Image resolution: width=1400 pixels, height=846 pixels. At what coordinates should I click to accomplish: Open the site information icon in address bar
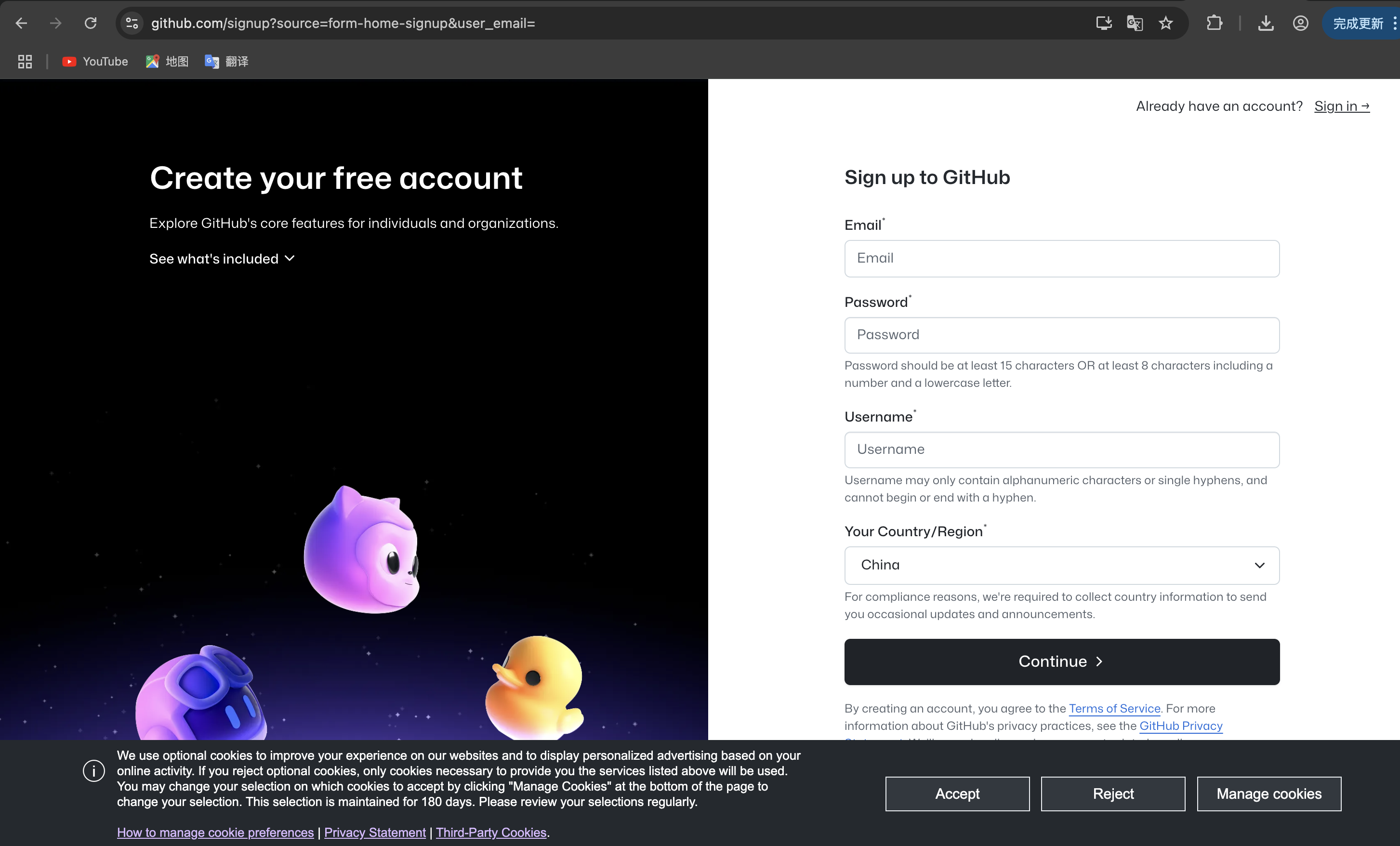pyautogui.click(x=132, y=23)
